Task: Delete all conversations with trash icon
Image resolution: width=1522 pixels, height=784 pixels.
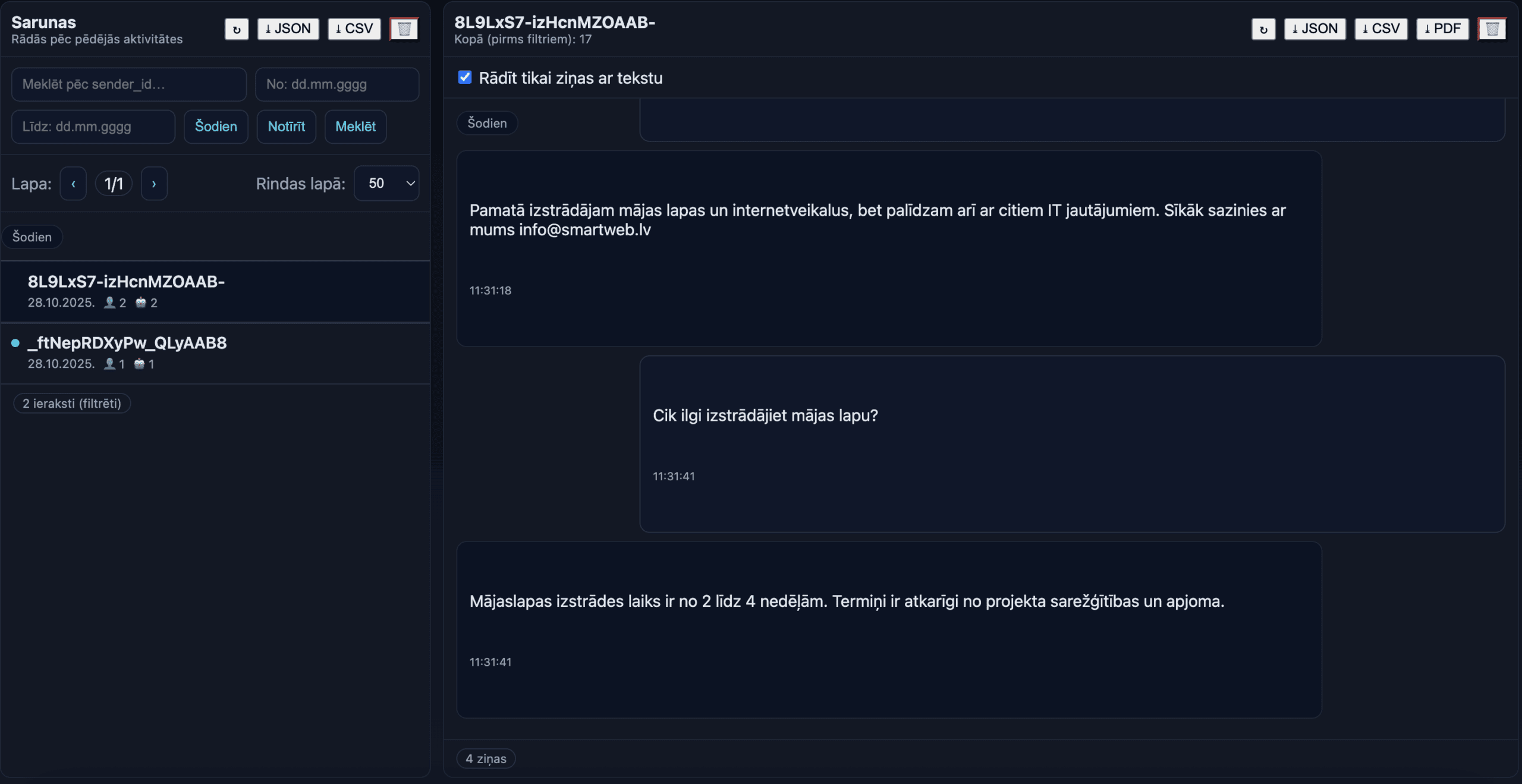Action: 404,29
